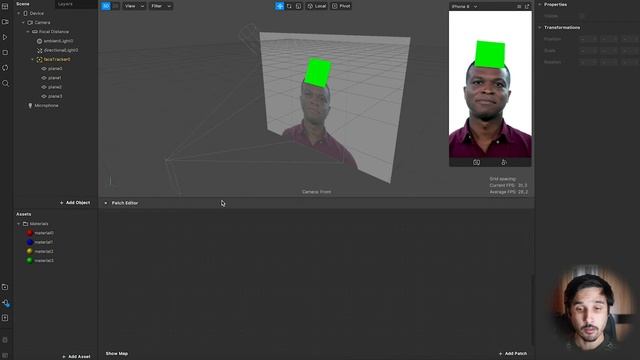
Task: Collapse the Device tree node
Action: coord(18,13)
